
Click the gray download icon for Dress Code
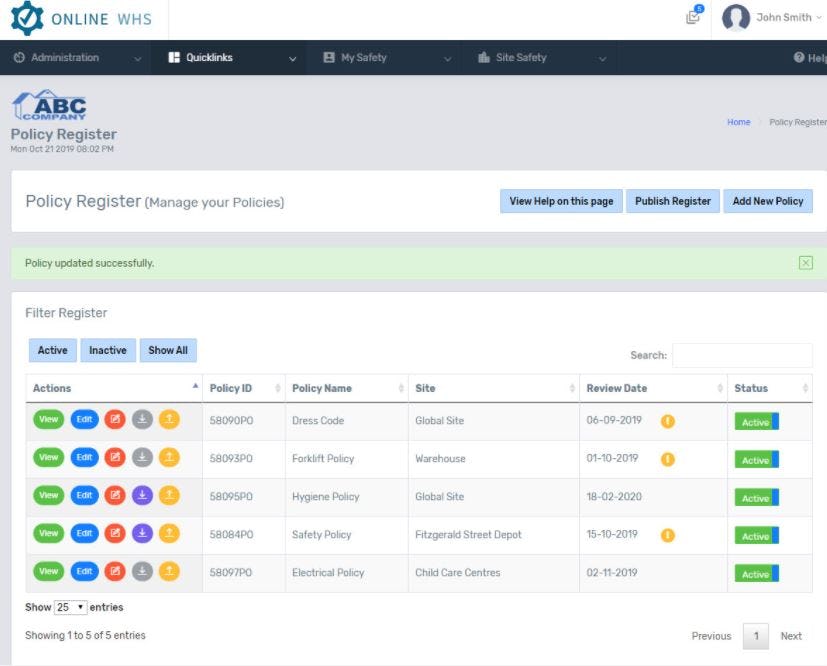pos(139,419)
